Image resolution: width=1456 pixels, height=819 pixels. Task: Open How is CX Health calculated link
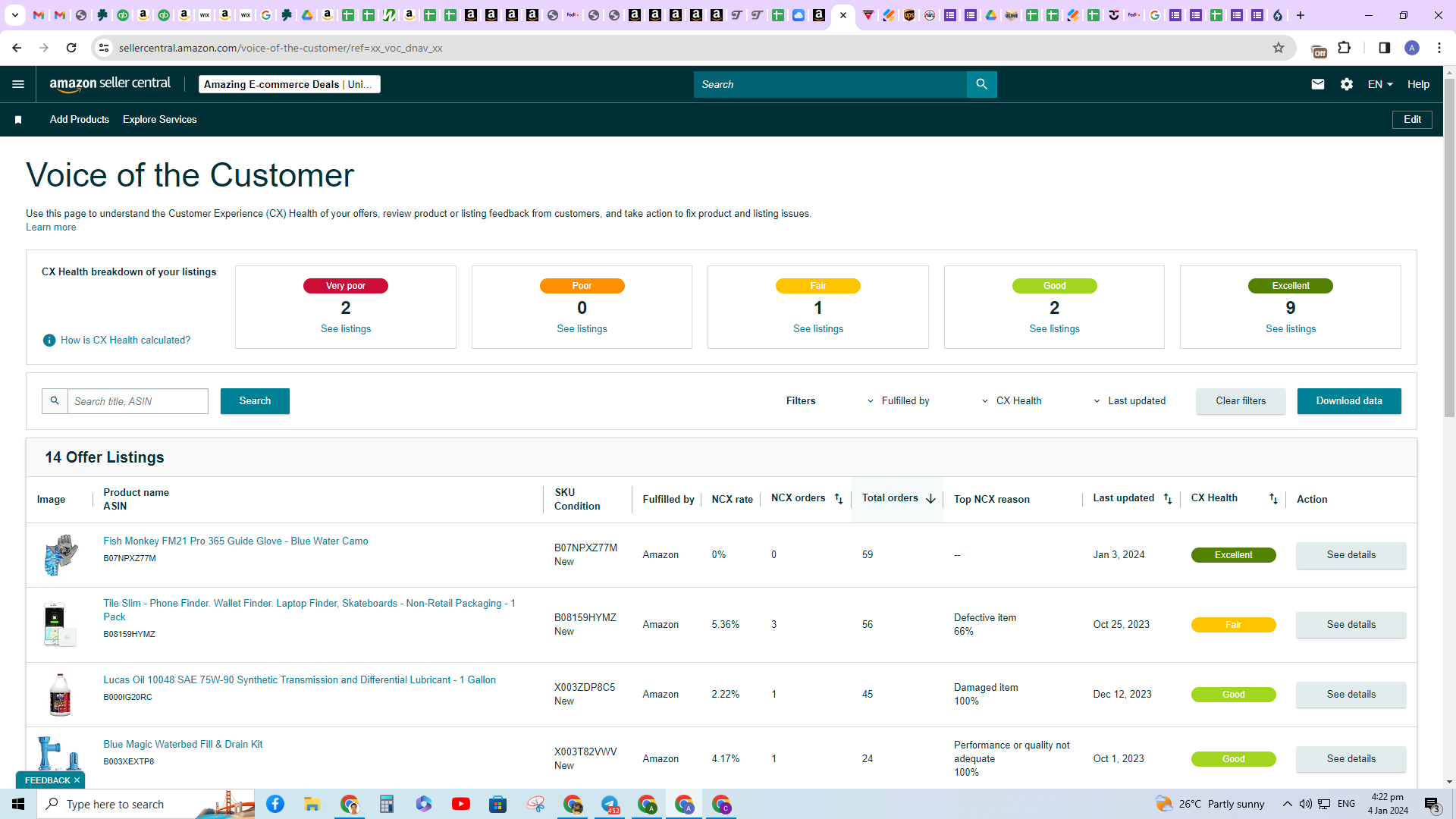(126, 340)
